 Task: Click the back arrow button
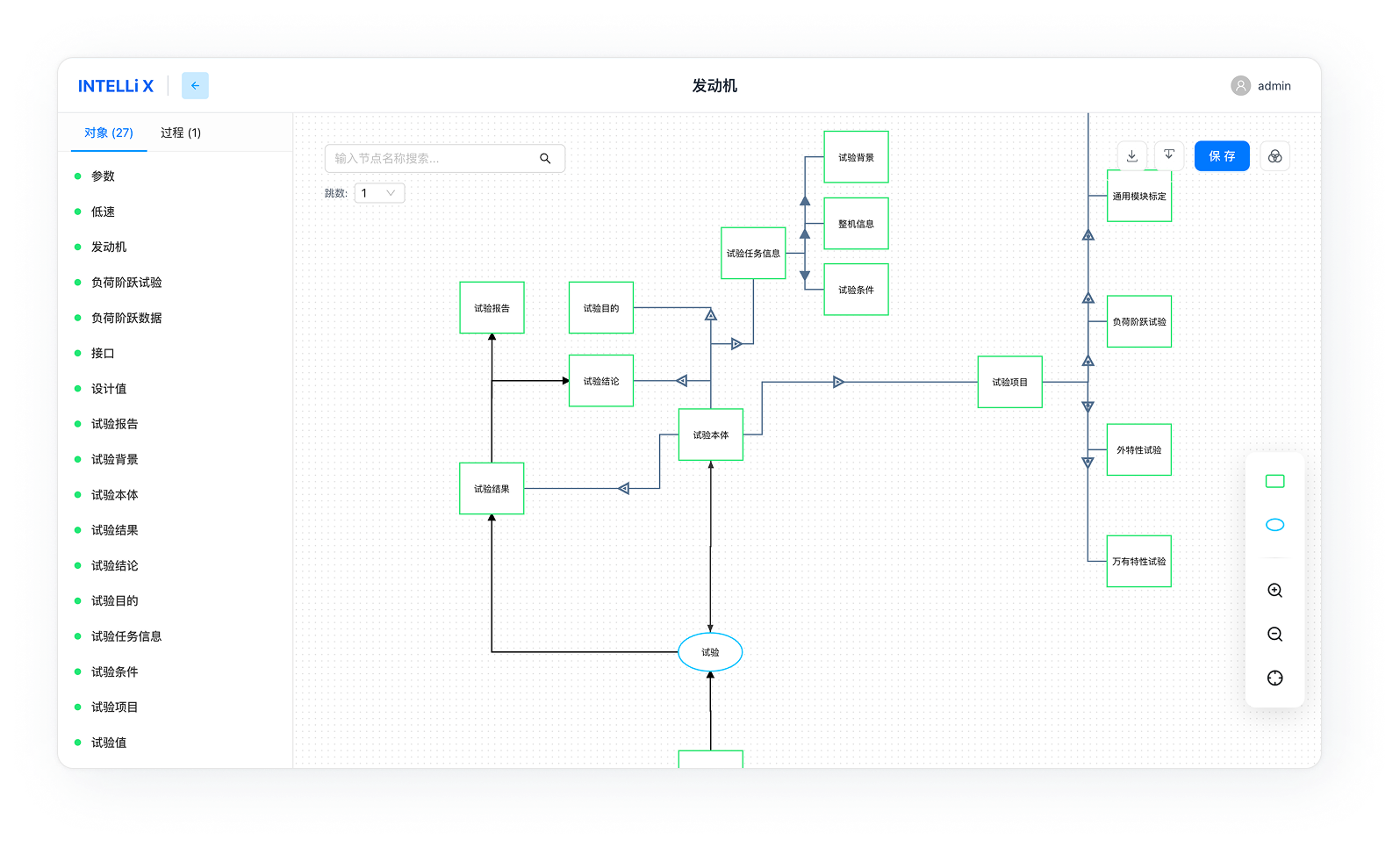pyautogui.click(x=195, y=86)
